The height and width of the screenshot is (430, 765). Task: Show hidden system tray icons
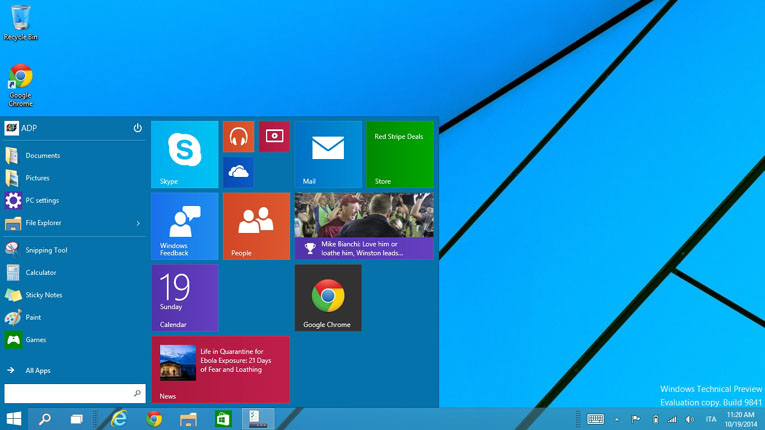point(617,419)
